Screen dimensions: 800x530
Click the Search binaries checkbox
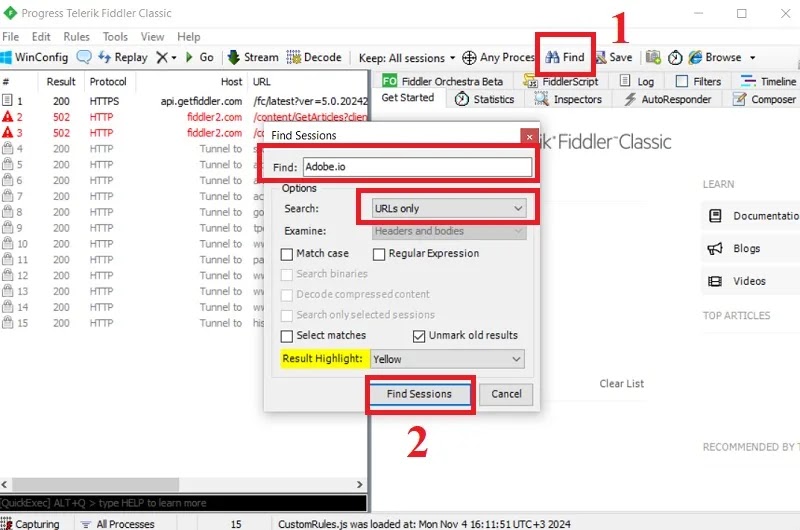[287, 274]
